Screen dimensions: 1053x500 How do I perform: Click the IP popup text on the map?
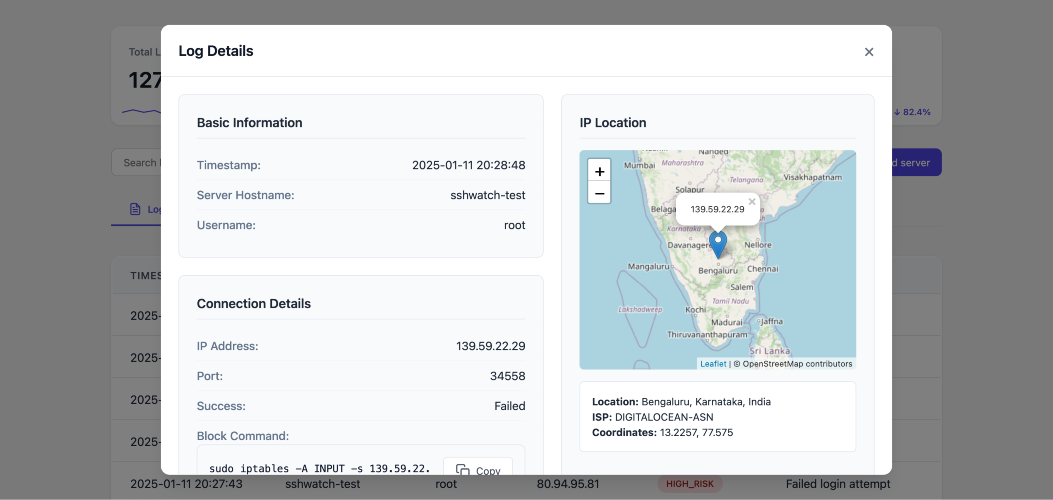point(717,209)
